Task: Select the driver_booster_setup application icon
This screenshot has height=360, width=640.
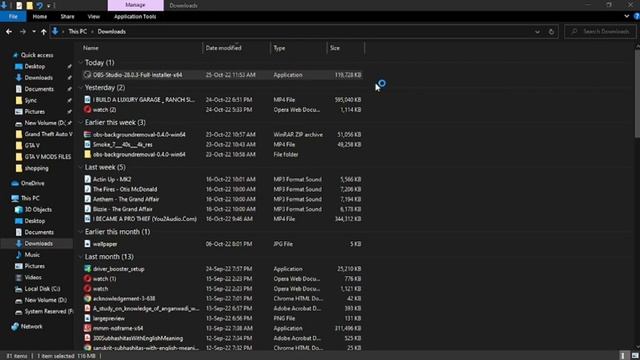Action: [x=87, y=269]
